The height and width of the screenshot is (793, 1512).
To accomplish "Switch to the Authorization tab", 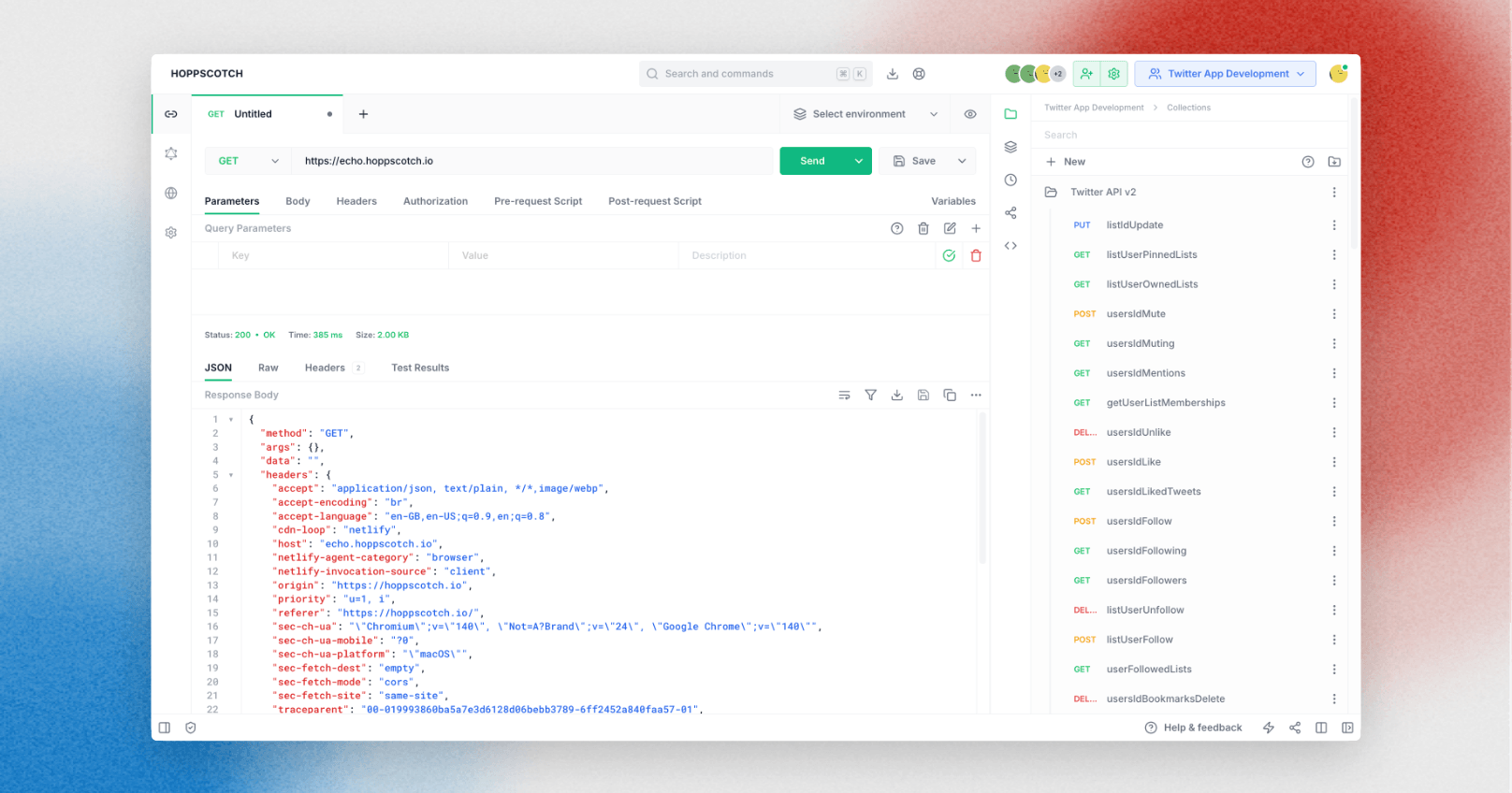I will coord(435,201).
